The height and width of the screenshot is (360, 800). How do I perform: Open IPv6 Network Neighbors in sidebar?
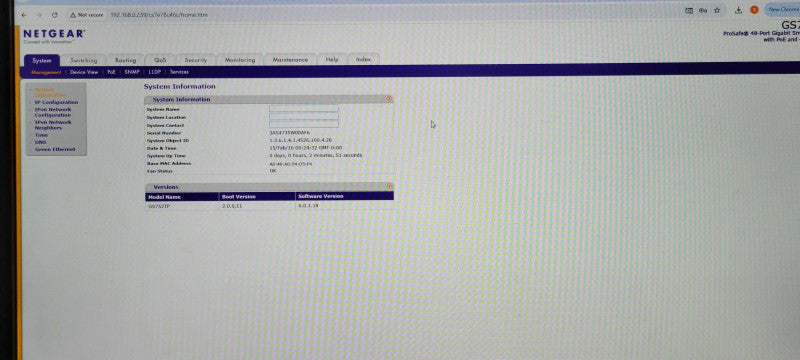click(53, 125)
